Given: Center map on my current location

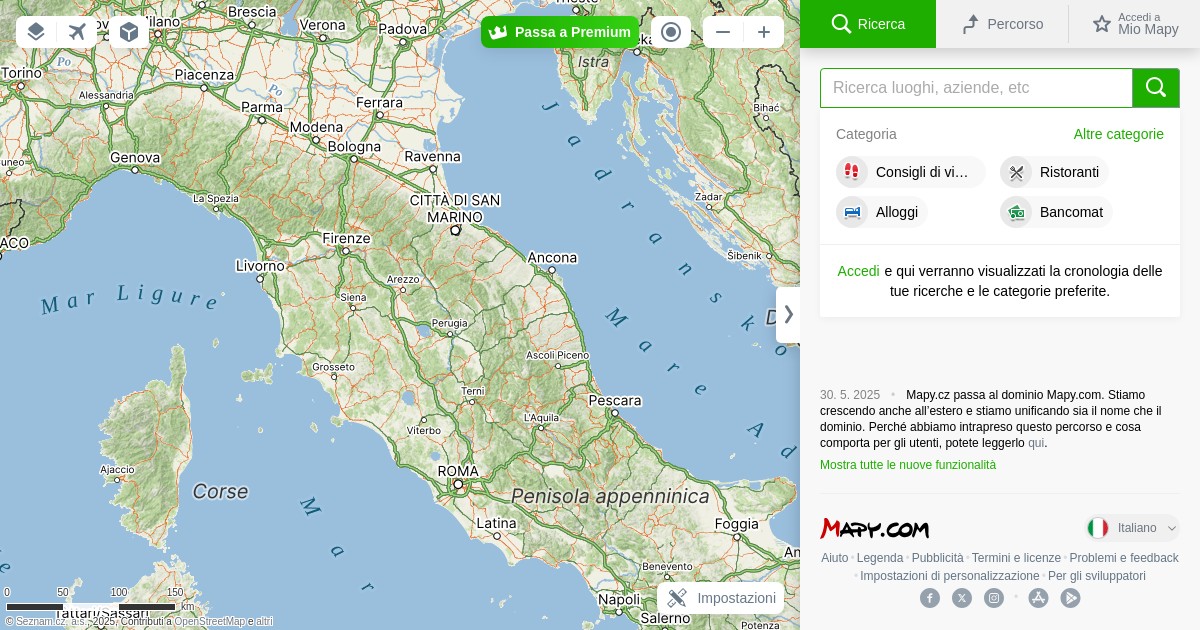Looking at the screenshot, I should (x=671, y=32).
